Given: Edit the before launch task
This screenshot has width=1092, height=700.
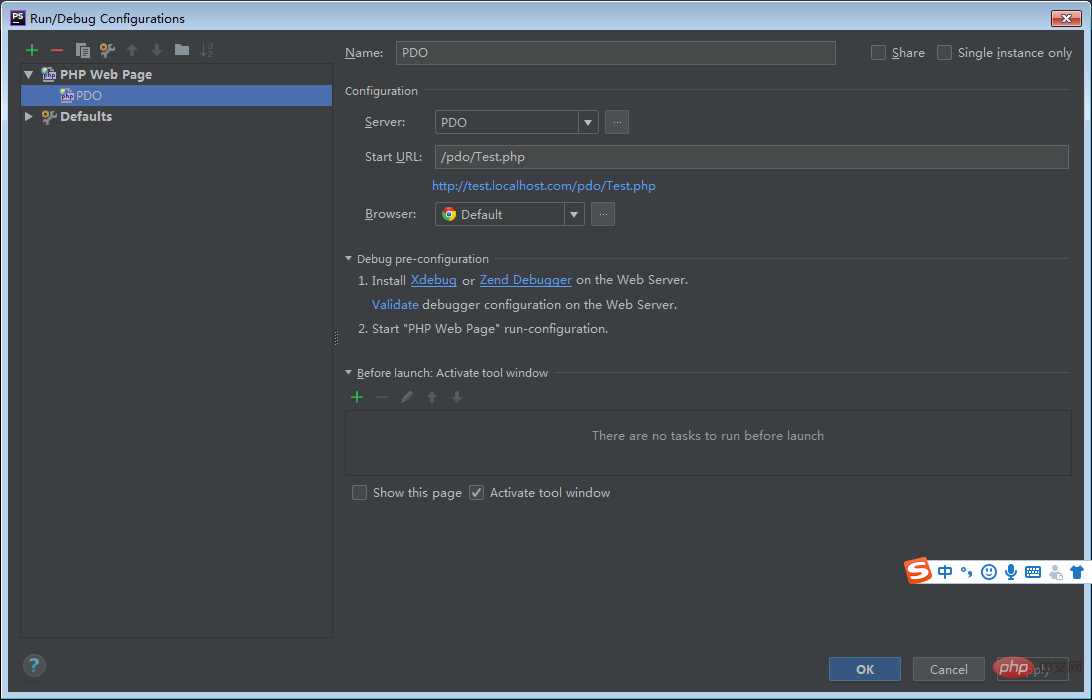Looking at the screenshot, I should tap(407, 397).
